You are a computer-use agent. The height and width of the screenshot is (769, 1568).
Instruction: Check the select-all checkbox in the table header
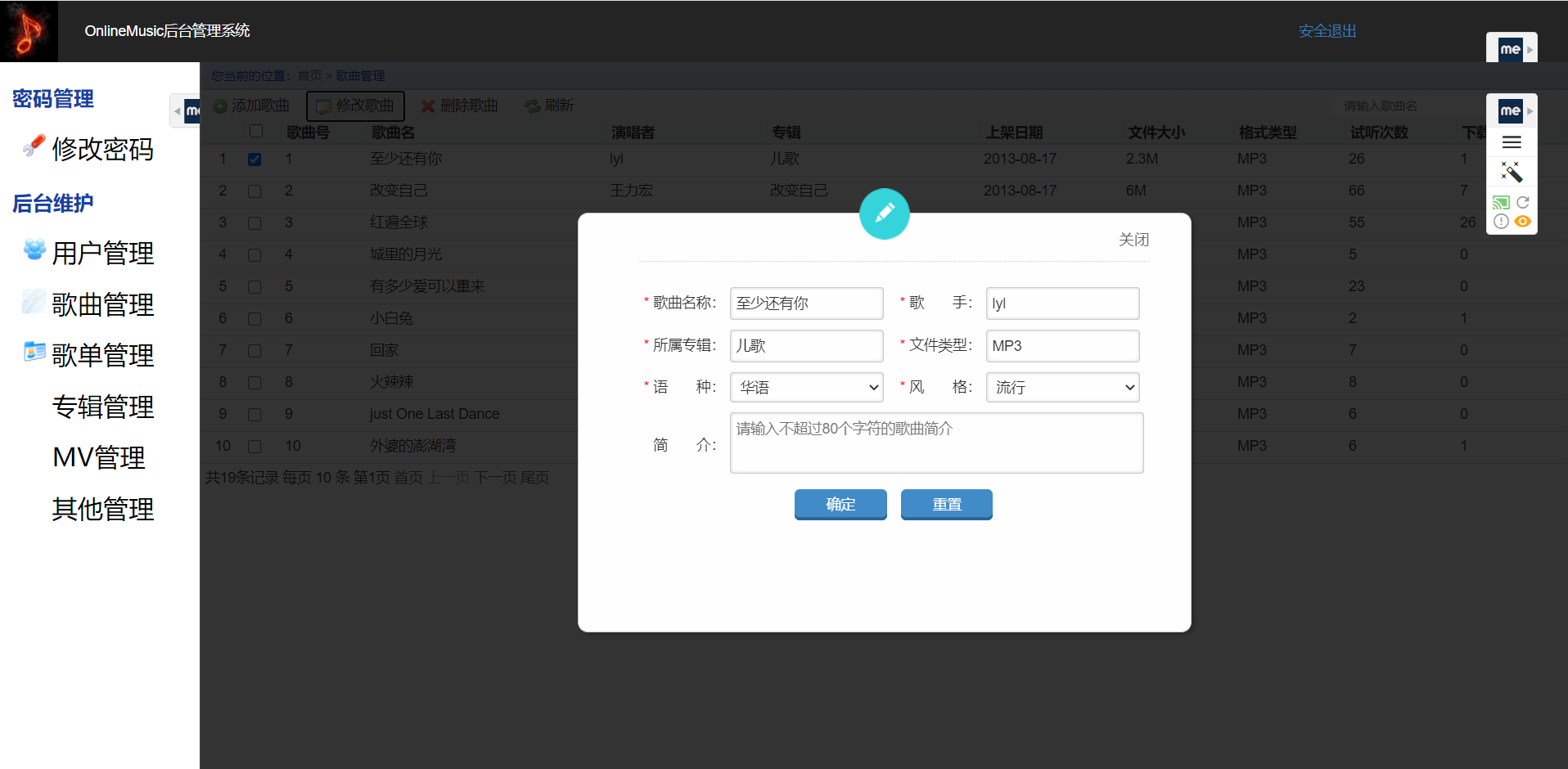256,131
